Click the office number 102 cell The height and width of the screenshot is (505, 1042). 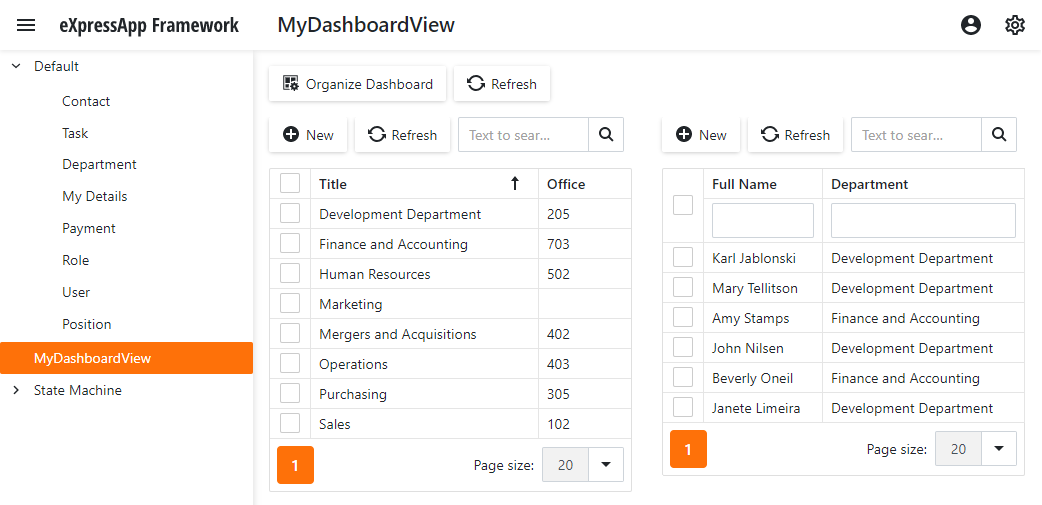(x=584, y=423)
